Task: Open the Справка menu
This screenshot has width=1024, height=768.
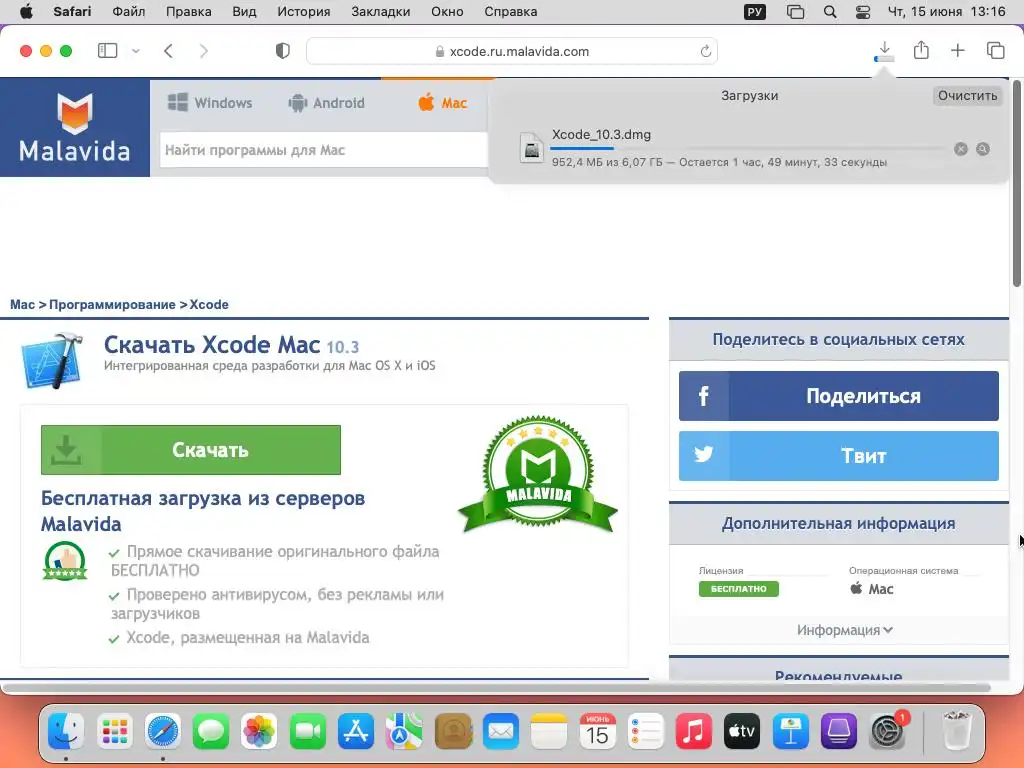Action: [x=511, y=12]
